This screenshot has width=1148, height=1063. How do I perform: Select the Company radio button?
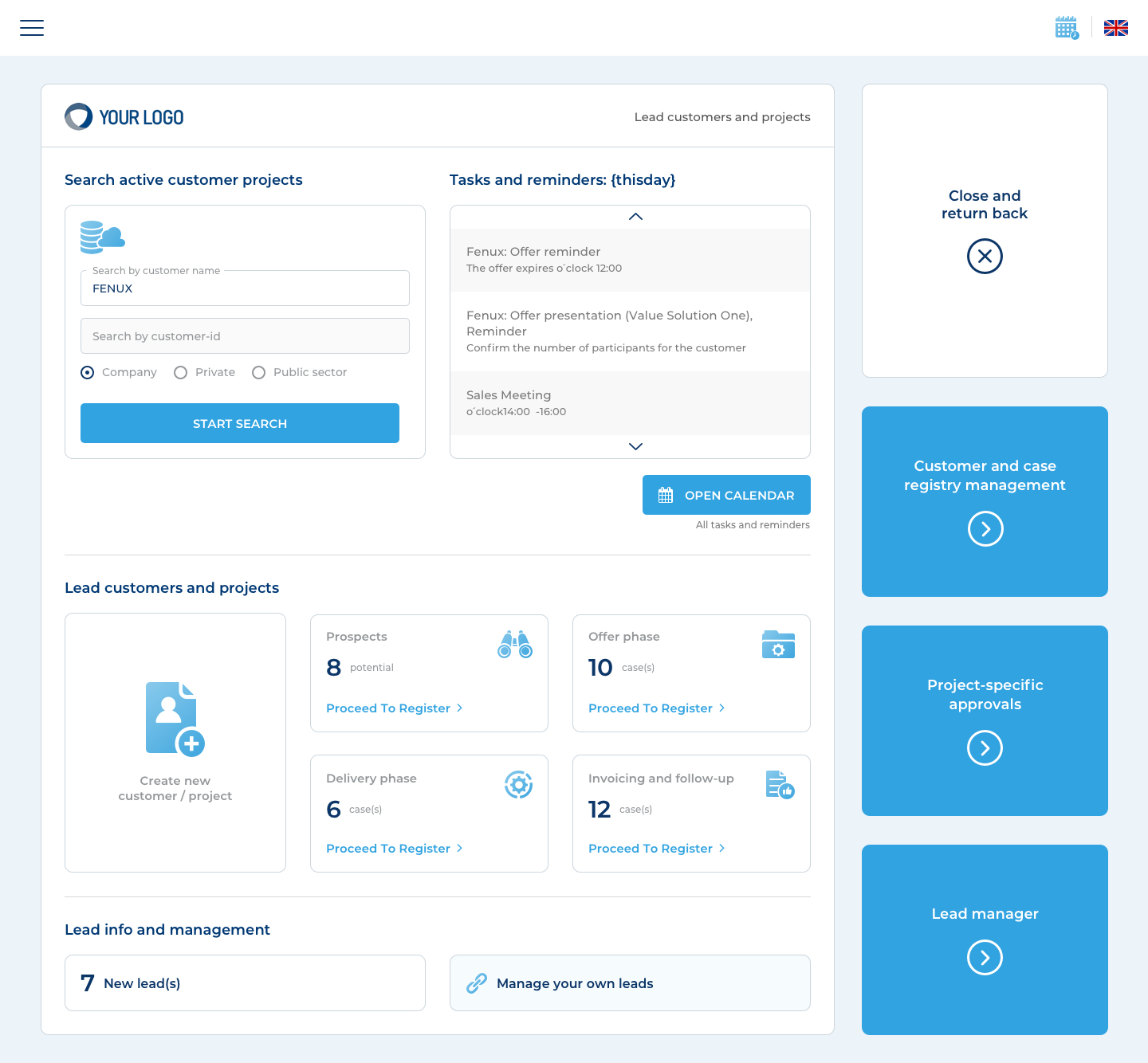88,373
